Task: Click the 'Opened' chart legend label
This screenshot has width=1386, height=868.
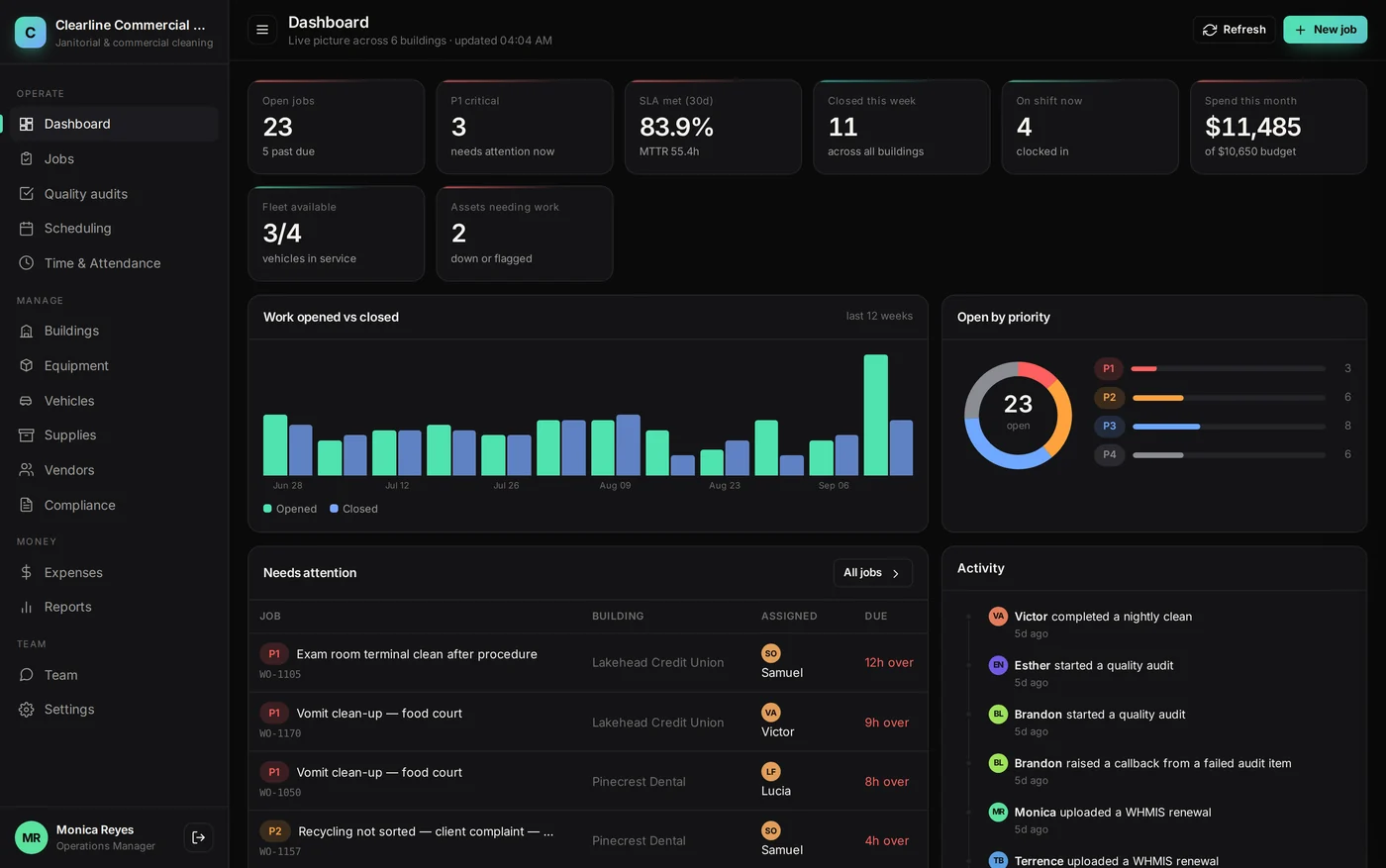Action: (x=296, y=509)
